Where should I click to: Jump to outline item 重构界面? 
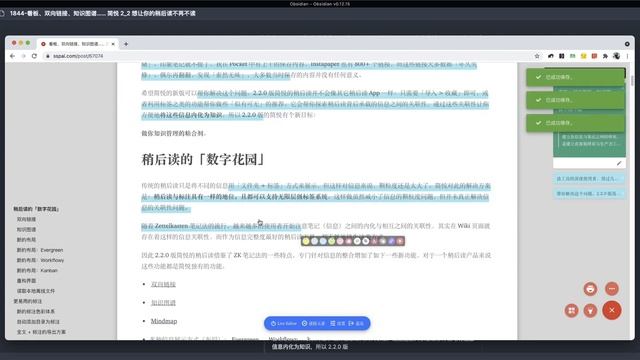click(x=27, y=280)
